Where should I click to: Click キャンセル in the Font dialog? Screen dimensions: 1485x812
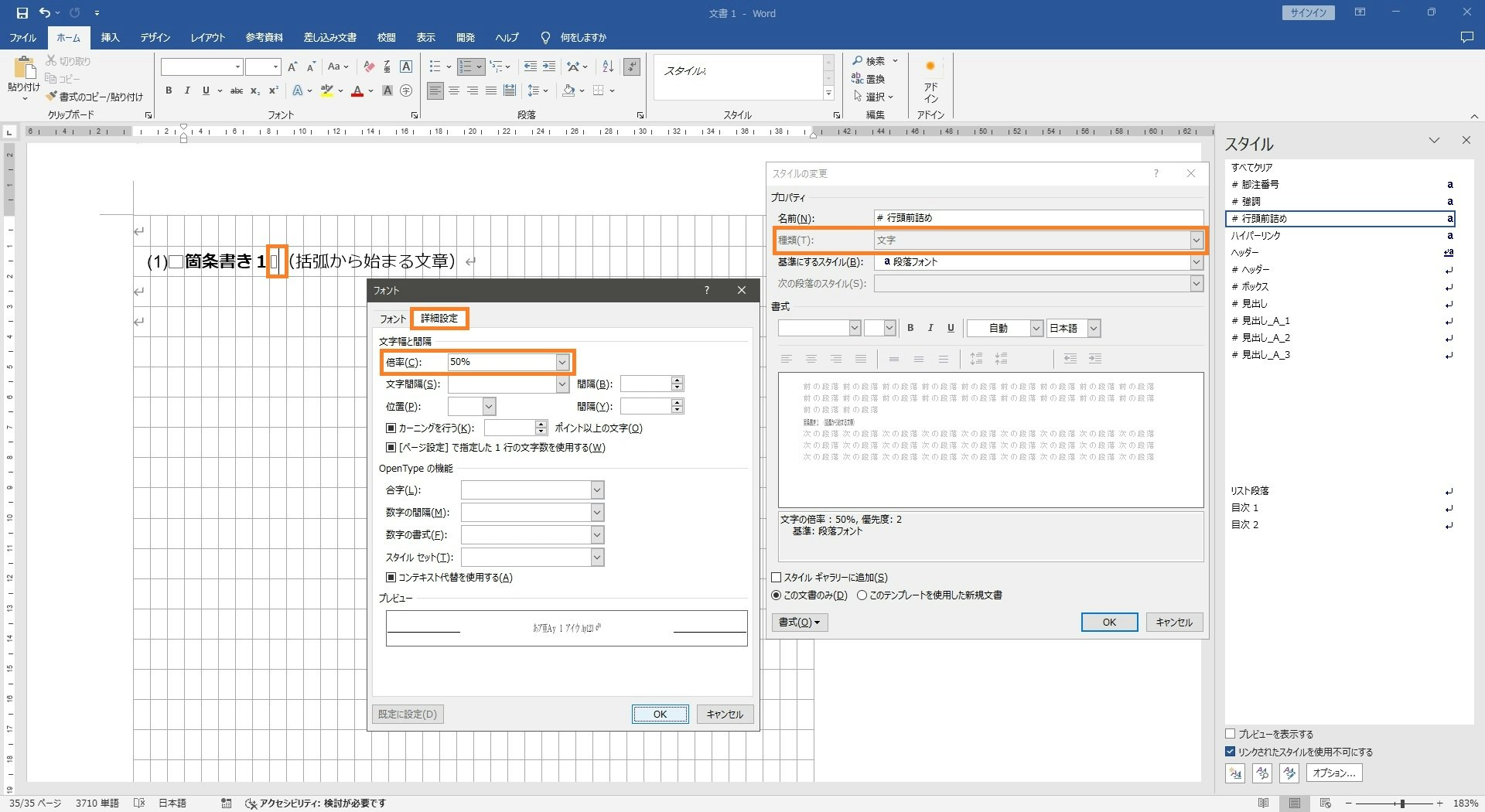(725, 714)
